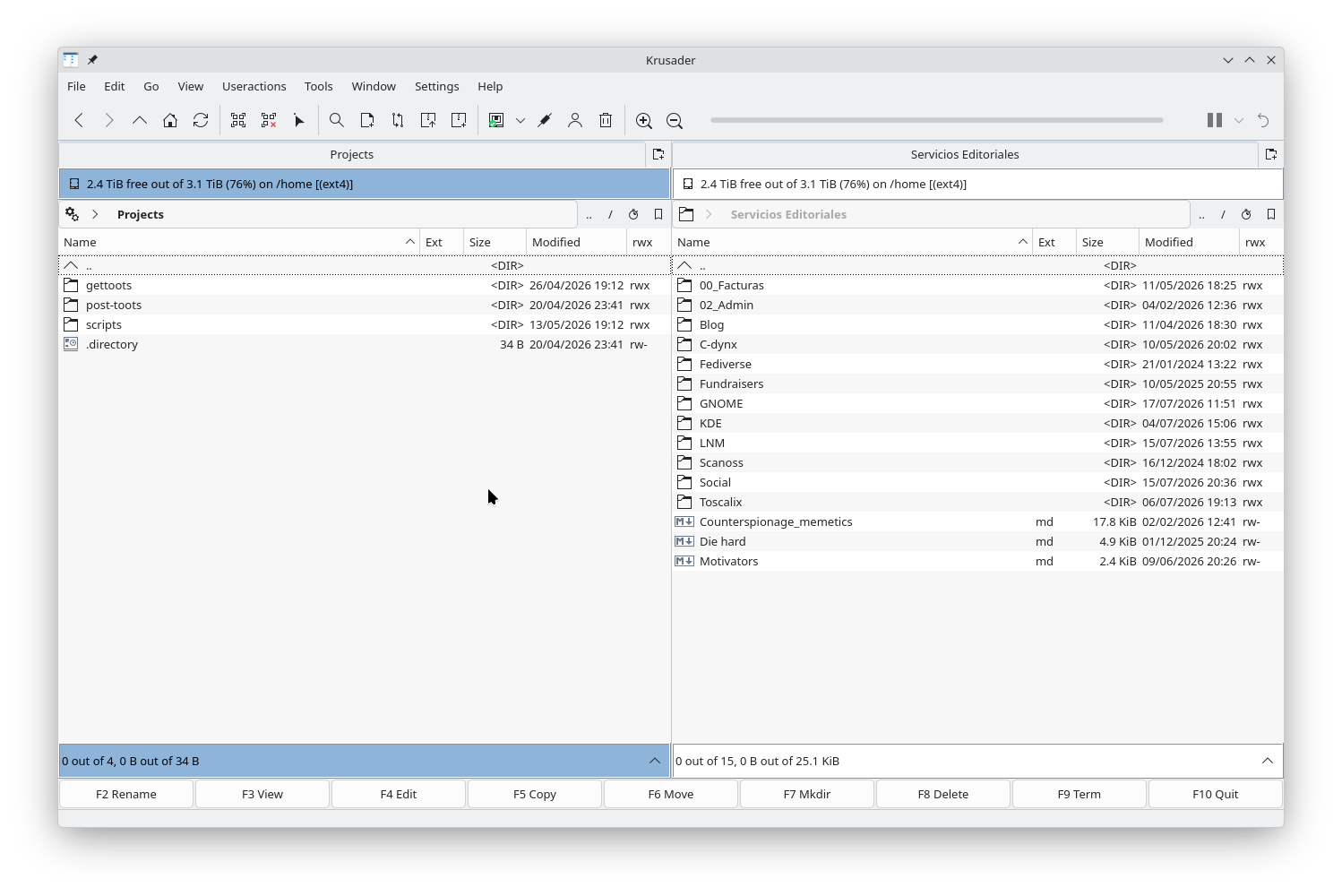This screenshot has width=1342, height=896.
Task: Click the disk image with green check icon
Action: 496,120
